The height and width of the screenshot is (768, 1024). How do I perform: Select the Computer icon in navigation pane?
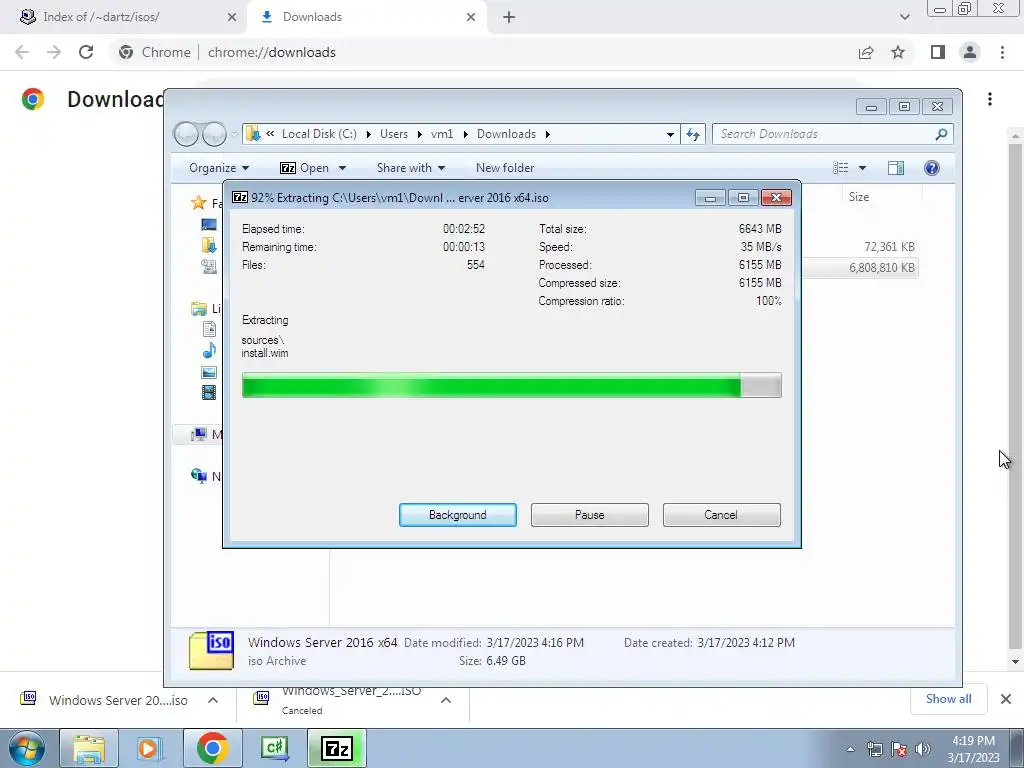point(199,434)
